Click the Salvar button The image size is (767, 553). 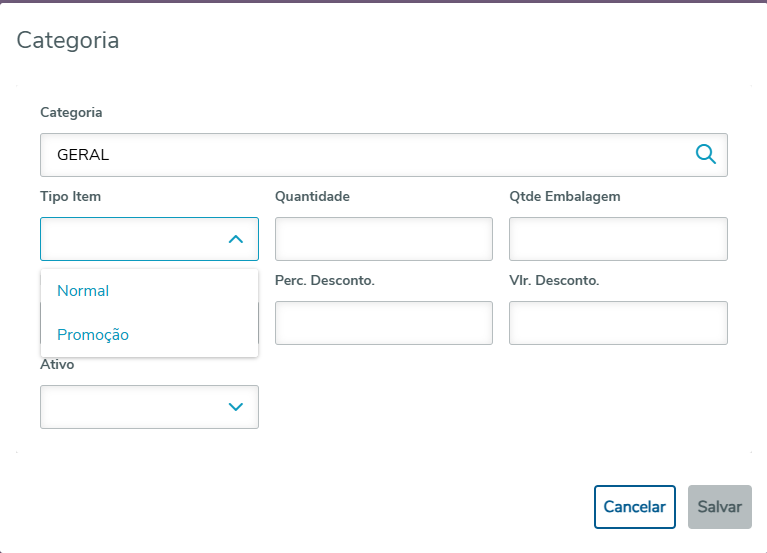719,507
